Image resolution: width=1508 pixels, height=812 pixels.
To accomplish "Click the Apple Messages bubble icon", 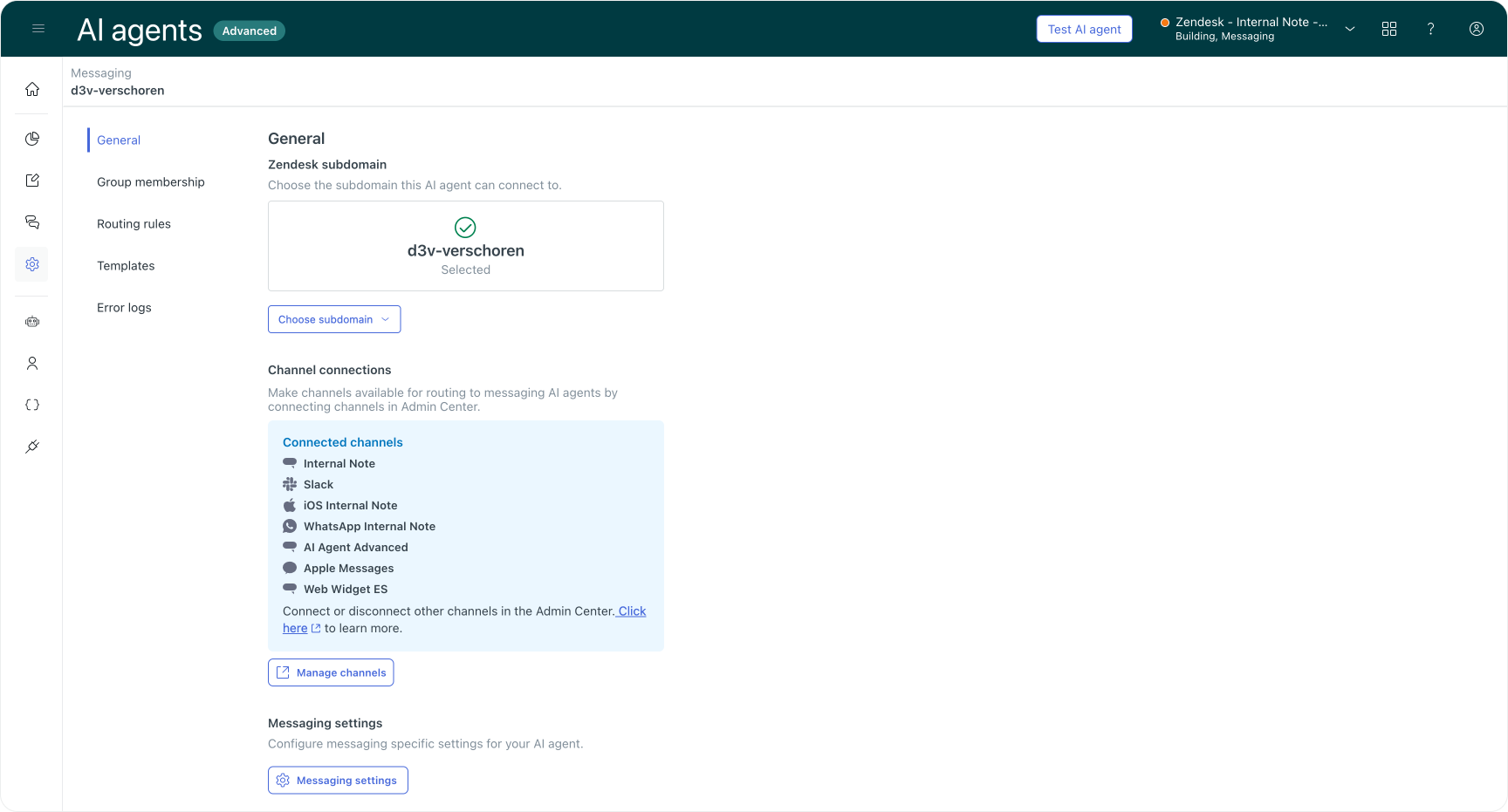I will coord(290,568).
